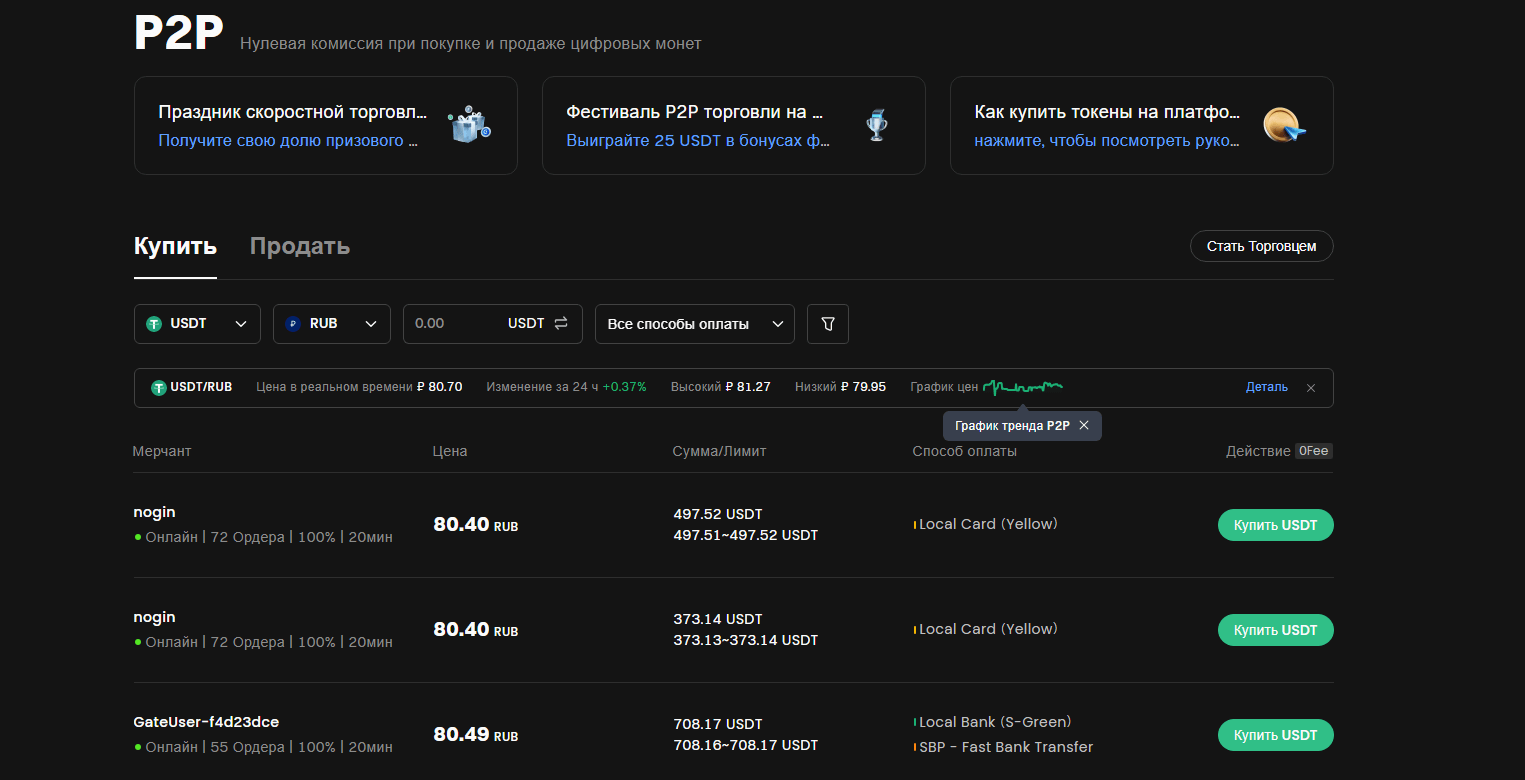
Task: Buy USDT from nogin's 497.52 offer
Action: [1275, 525]
